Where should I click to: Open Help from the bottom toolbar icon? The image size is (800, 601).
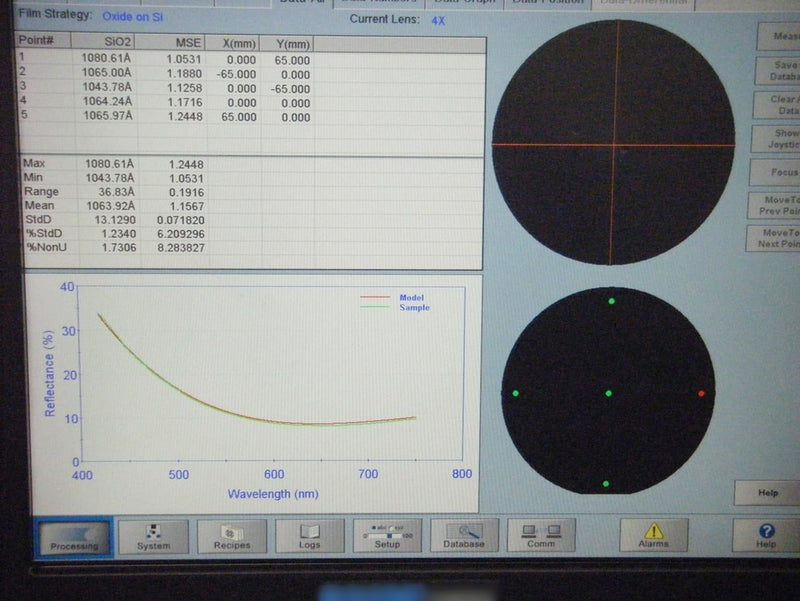[764, 538]
